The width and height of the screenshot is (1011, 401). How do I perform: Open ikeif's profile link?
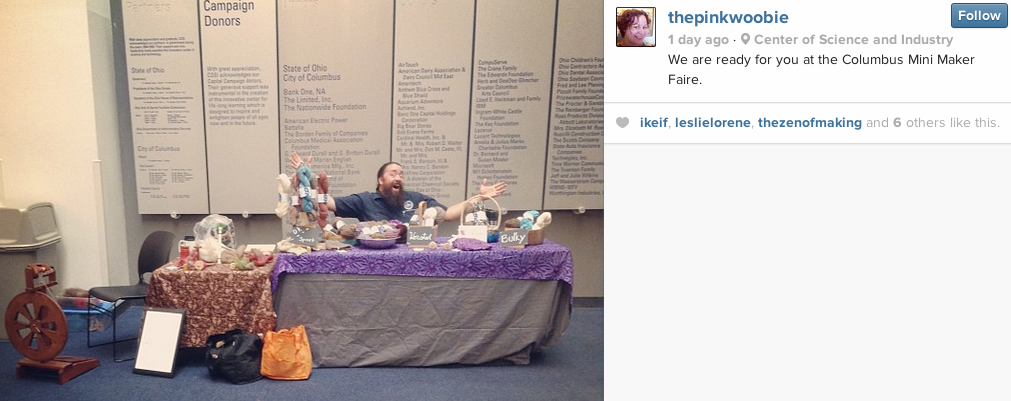pyautogui.click(x=654, y=122)
